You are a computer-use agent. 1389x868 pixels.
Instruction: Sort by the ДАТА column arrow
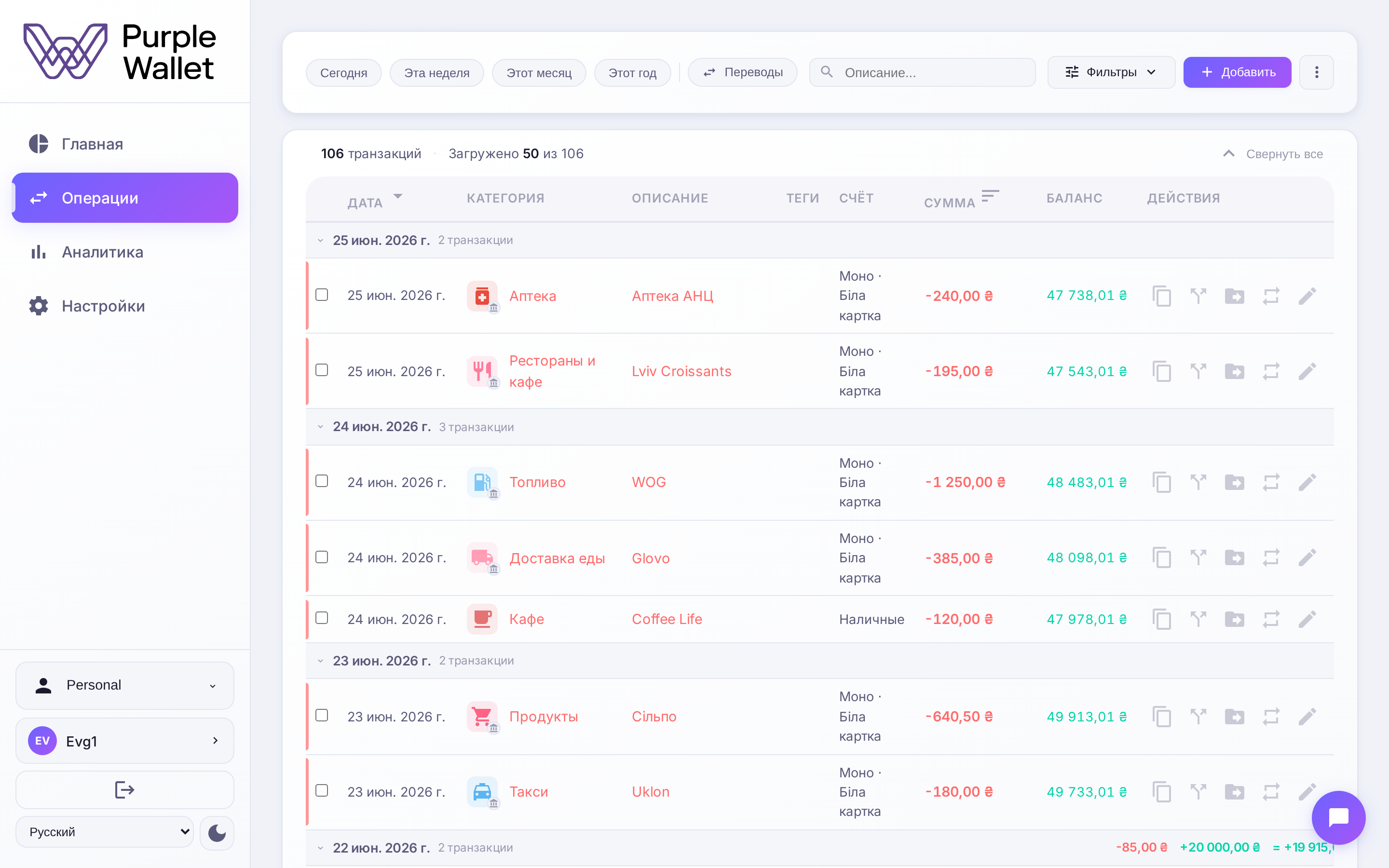[x=398, y=197]
